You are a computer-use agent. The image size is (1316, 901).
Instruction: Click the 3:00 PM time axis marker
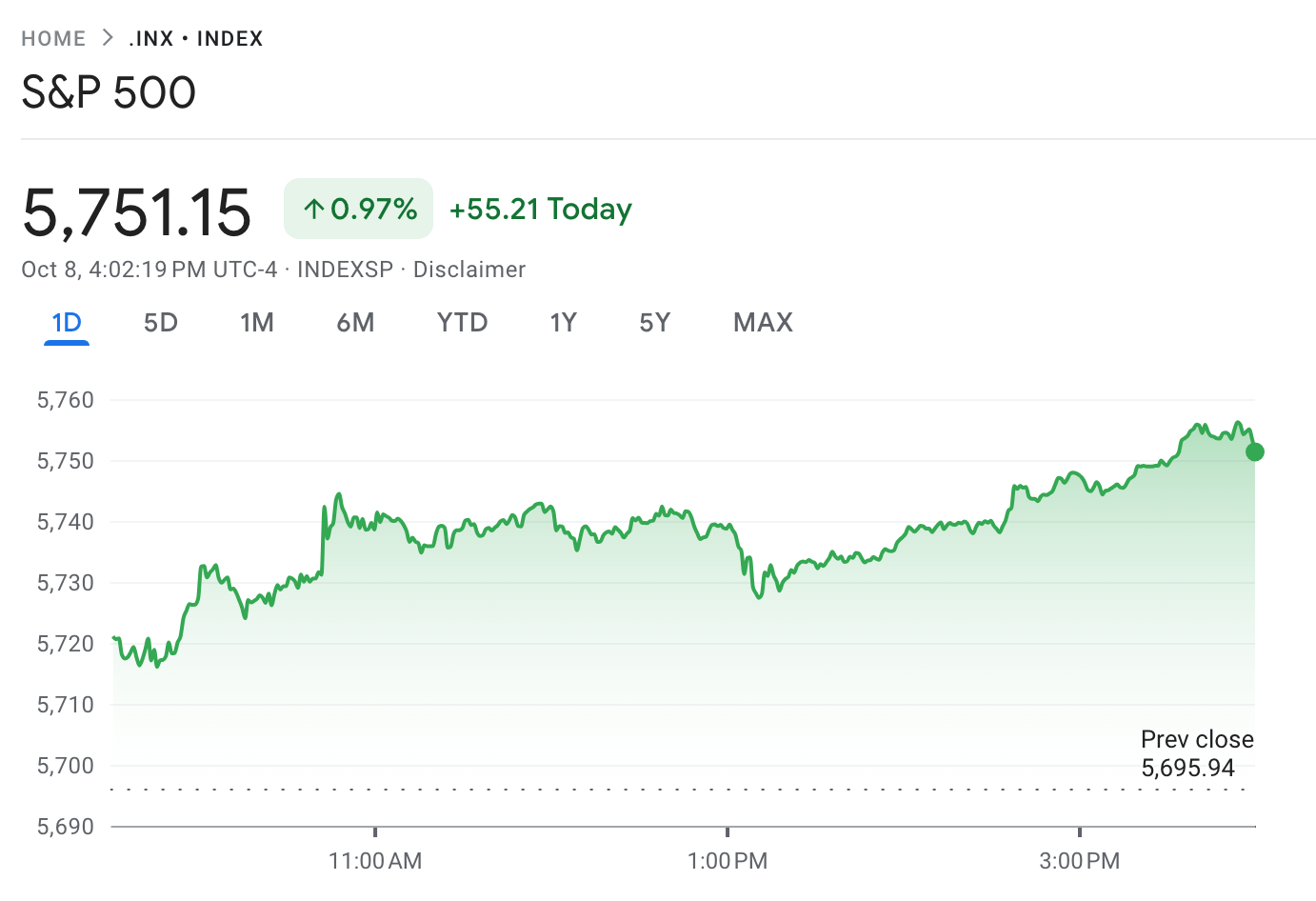pyautogui.click(x=1080, y=861)
